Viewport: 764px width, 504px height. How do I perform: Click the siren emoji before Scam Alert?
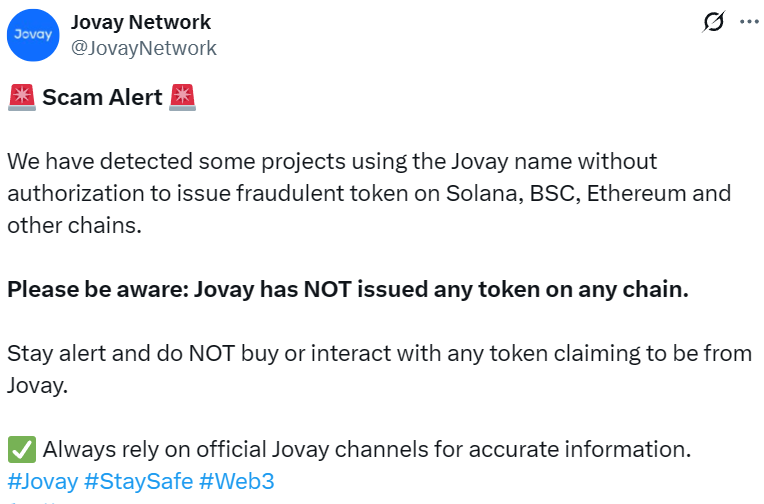click(21, 98)
